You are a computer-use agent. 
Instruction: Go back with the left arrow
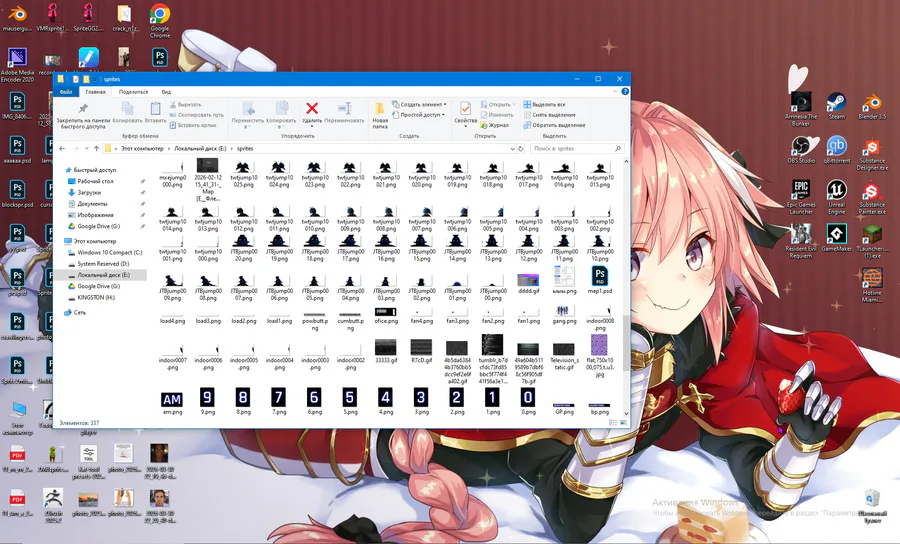[x=62, y=149]
